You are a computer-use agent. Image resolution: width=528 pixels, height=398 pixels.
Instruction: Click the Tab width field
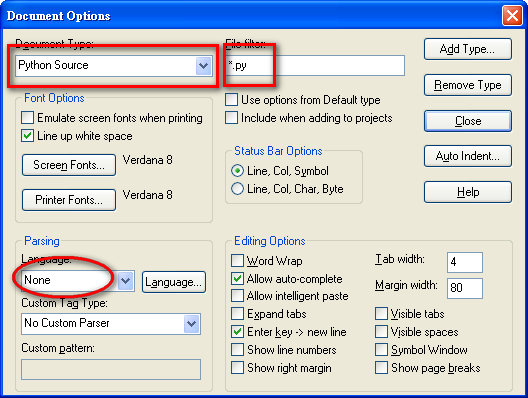pyautogui.click(x=465, y=262)
